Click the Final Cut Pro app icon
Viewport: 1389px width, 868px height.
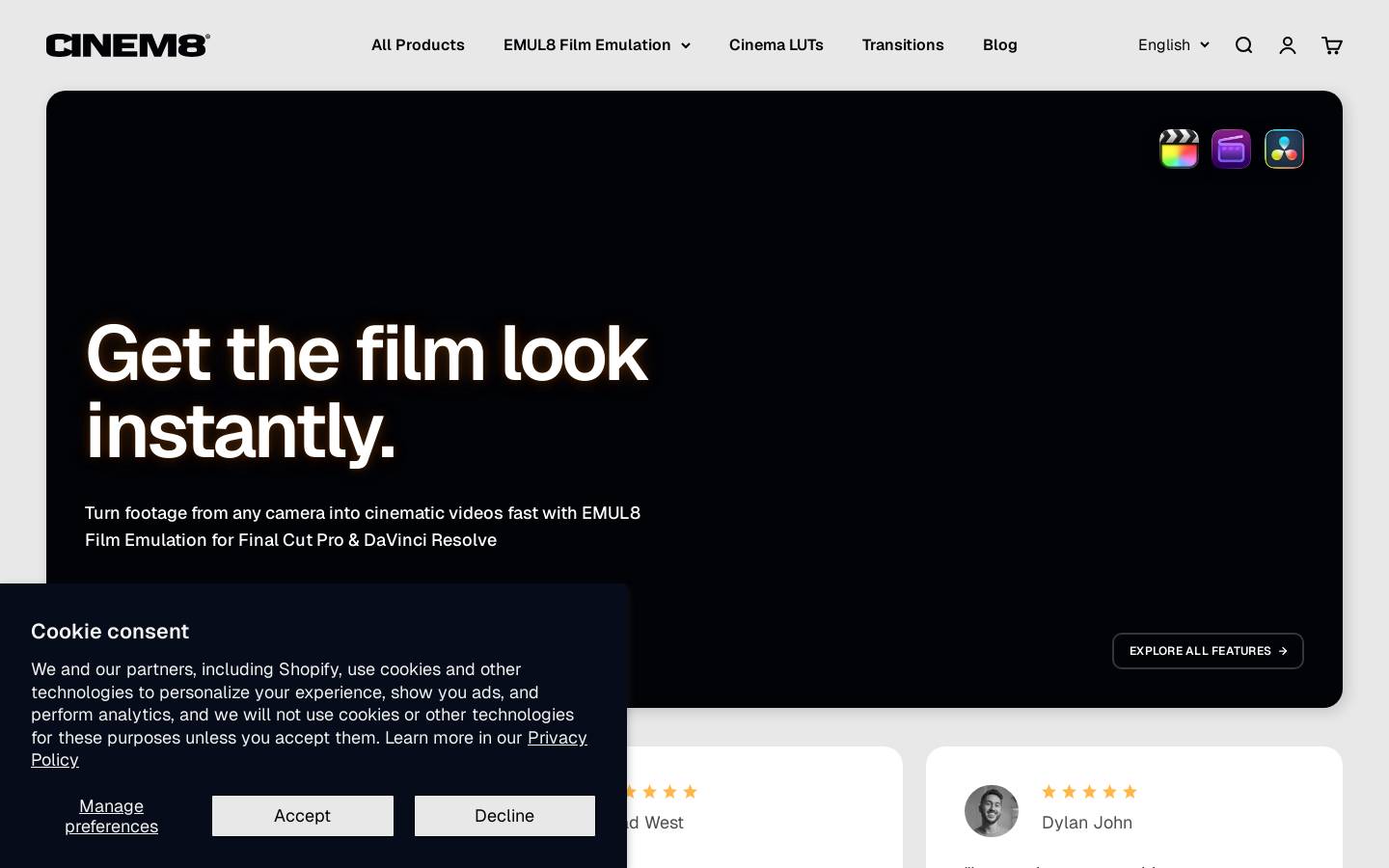pyautogui.click(x=1179, y=149)
